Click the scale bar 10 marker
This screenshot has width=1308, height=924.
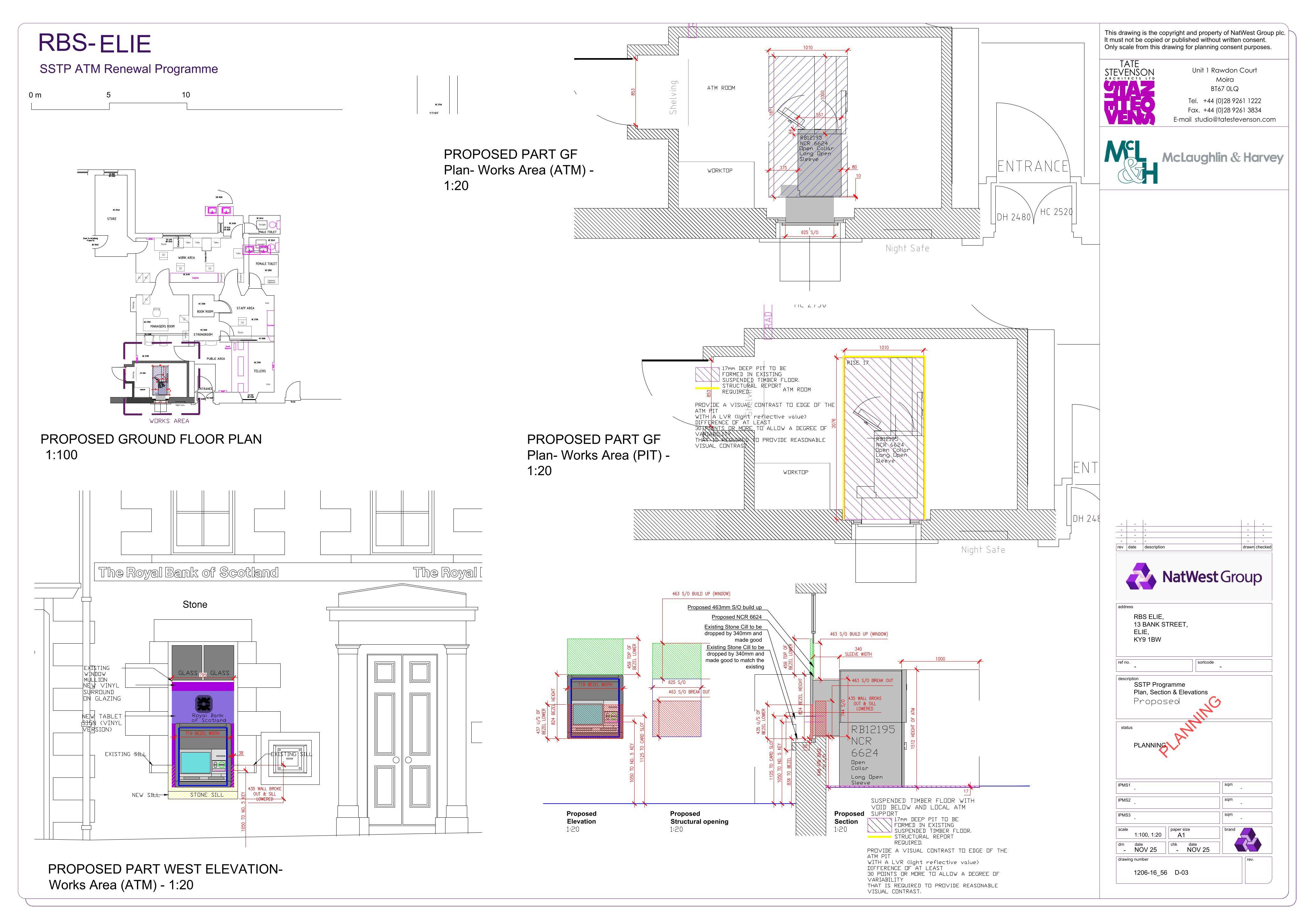186,95
